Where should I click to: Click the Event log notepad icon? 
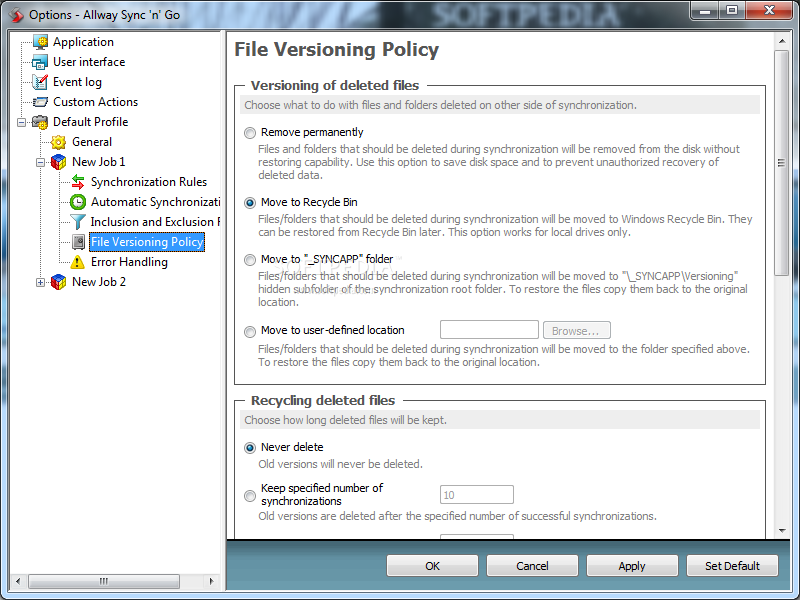pos(40,82)
